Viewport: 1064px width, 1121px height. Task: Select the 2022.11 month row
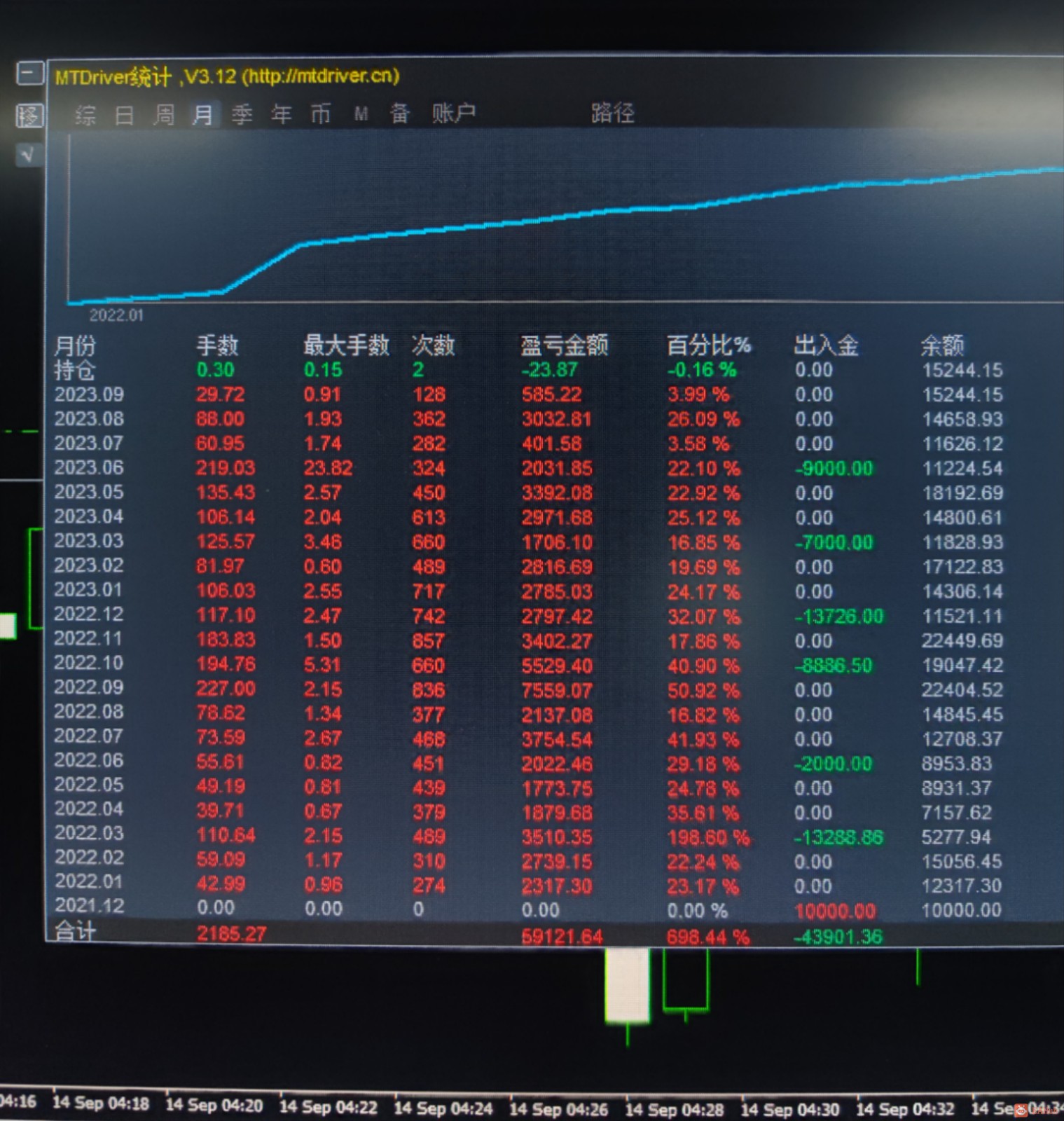click(529, 640)
